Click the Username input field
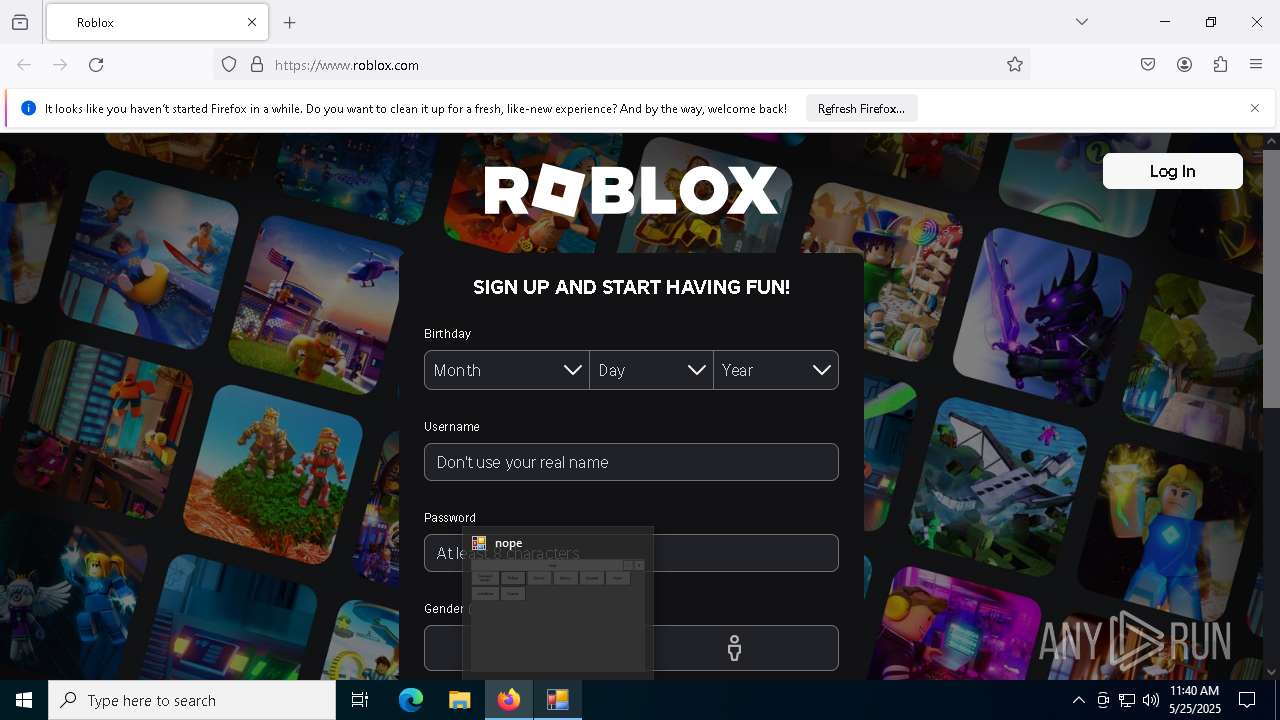 point(631,462)
